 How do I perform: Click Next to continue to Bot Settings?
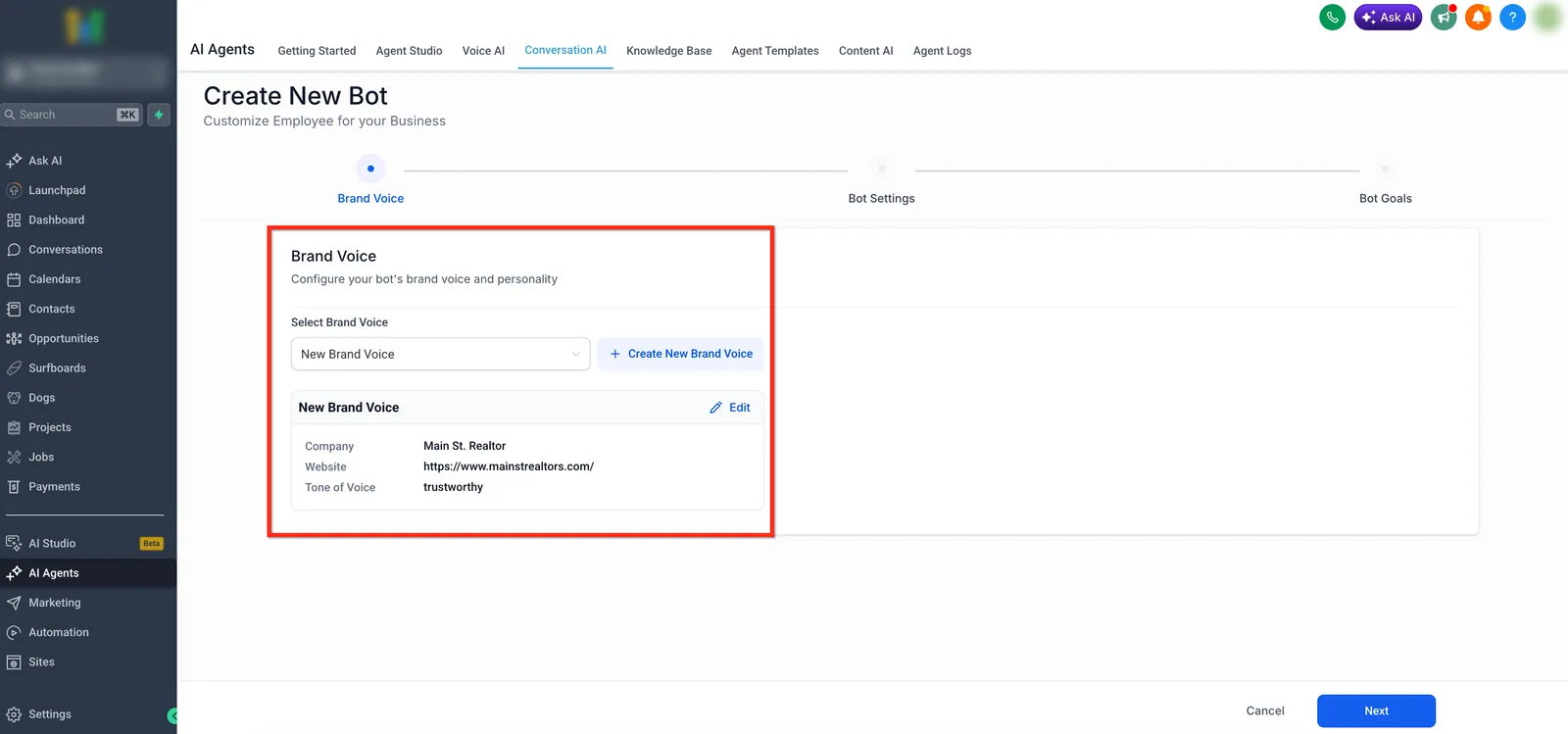pyautogui.click(x=1376, y=711)
